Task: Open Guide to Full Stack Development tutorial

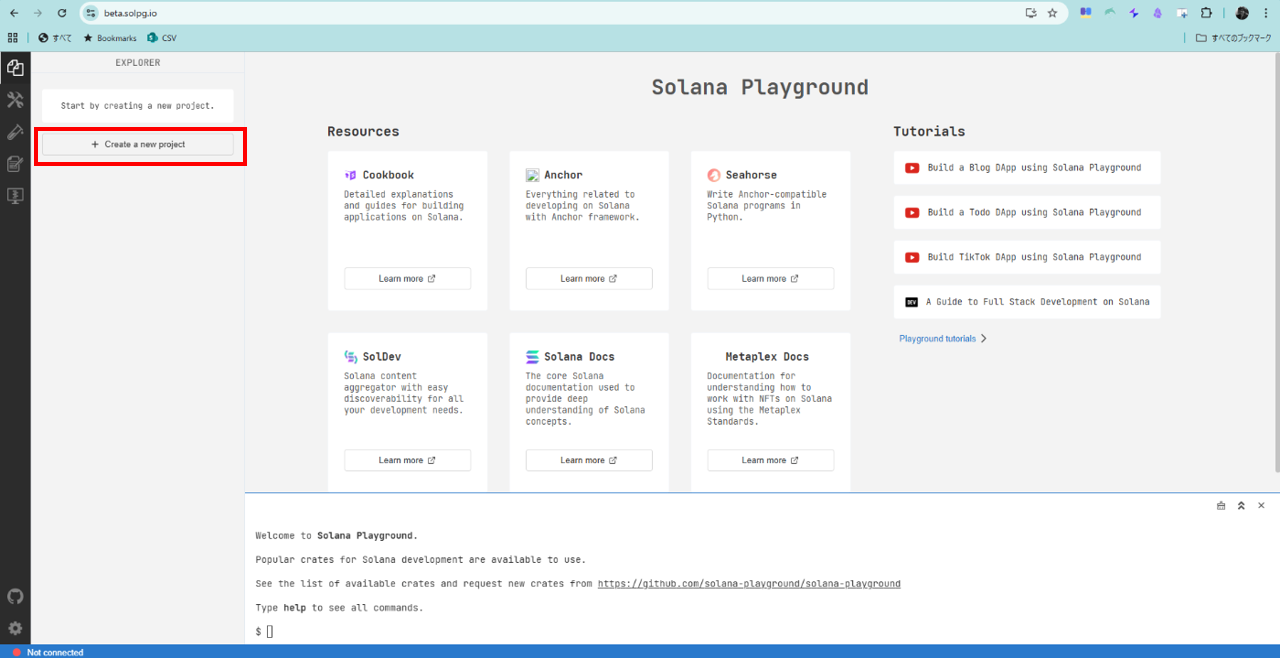Action: [x=1027, y=302]
